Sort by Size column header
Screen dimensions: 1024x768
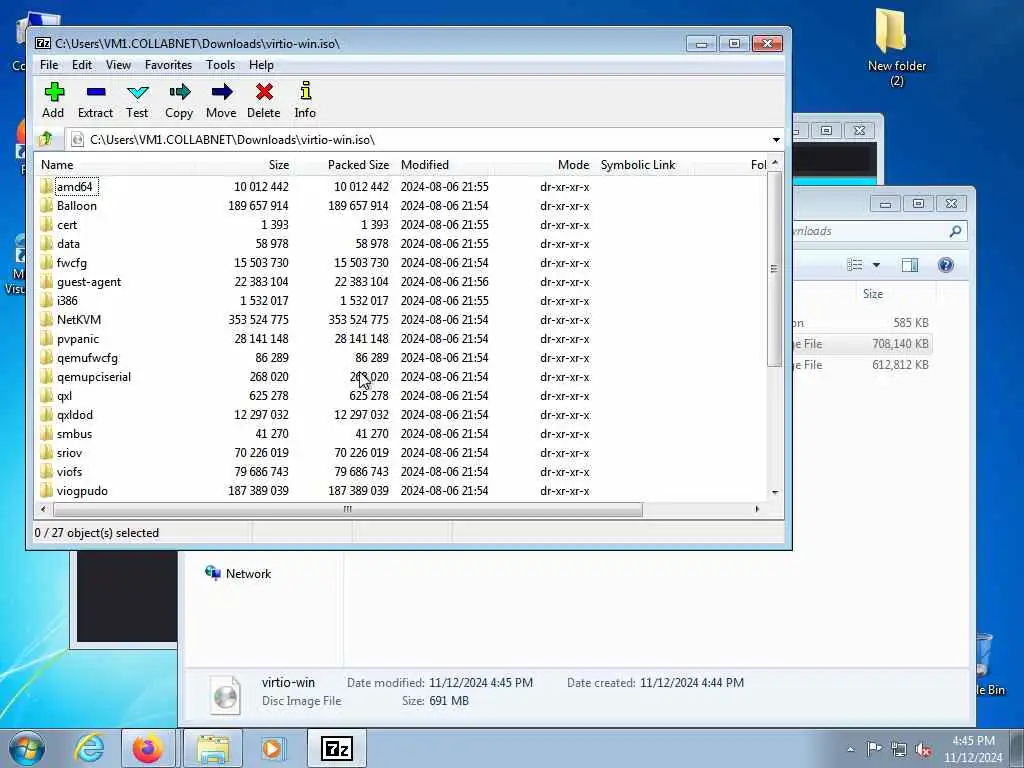tap(244, 165)
